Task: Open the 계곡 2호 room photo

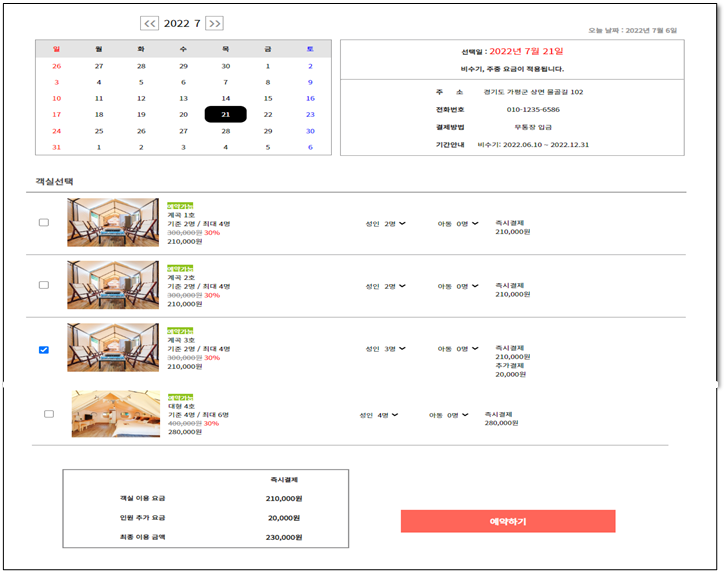Action: [113, 285]
